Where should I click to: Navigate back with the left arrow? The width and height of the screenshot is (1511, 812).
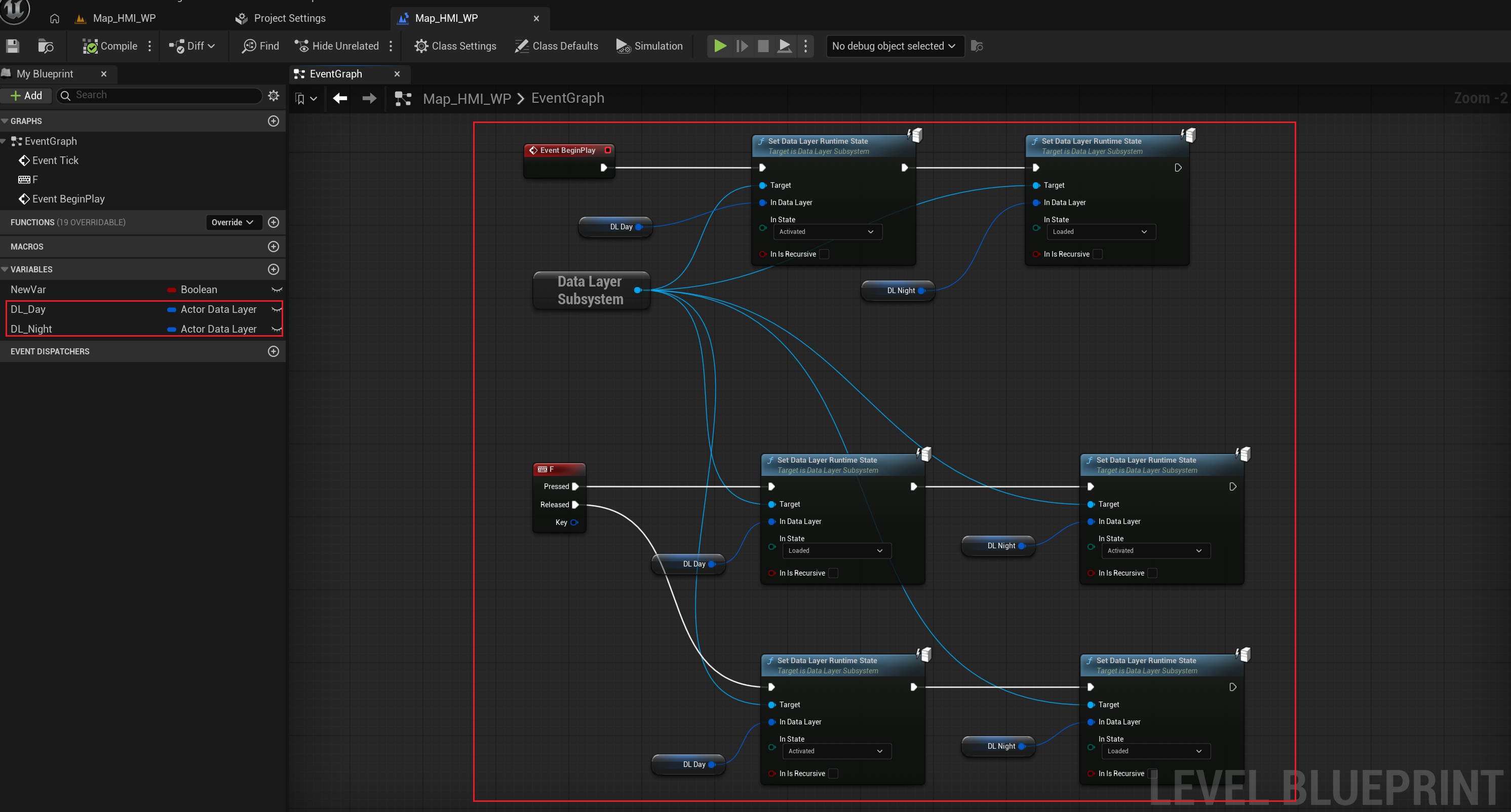pos(340,99)
